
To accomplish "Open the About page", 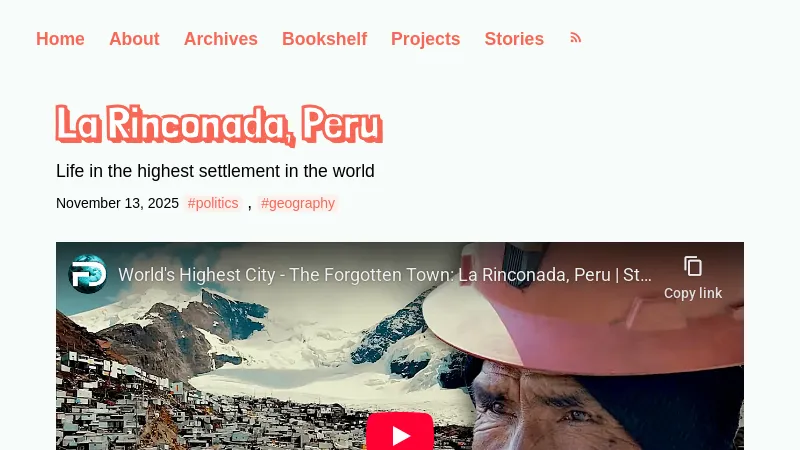I will point(134,39).
